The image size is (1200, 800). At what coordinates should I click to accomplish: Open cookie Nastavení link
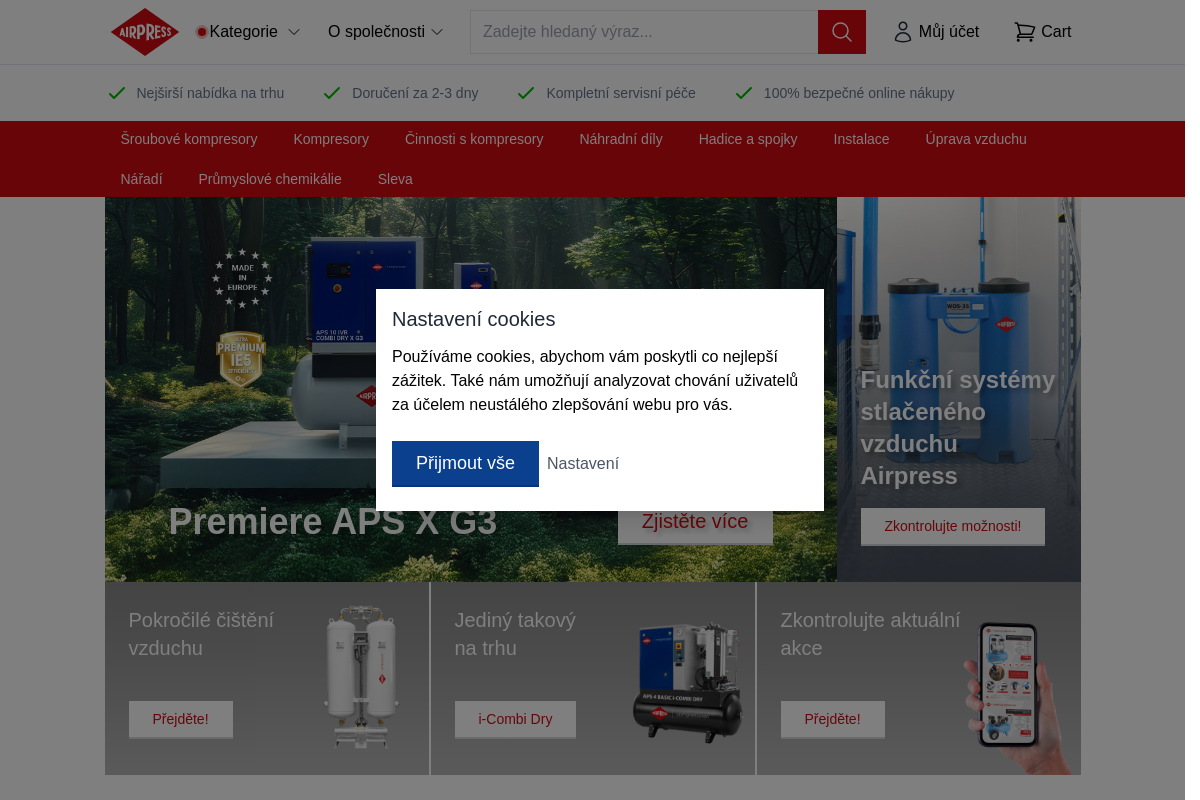[x=583, y=463]
